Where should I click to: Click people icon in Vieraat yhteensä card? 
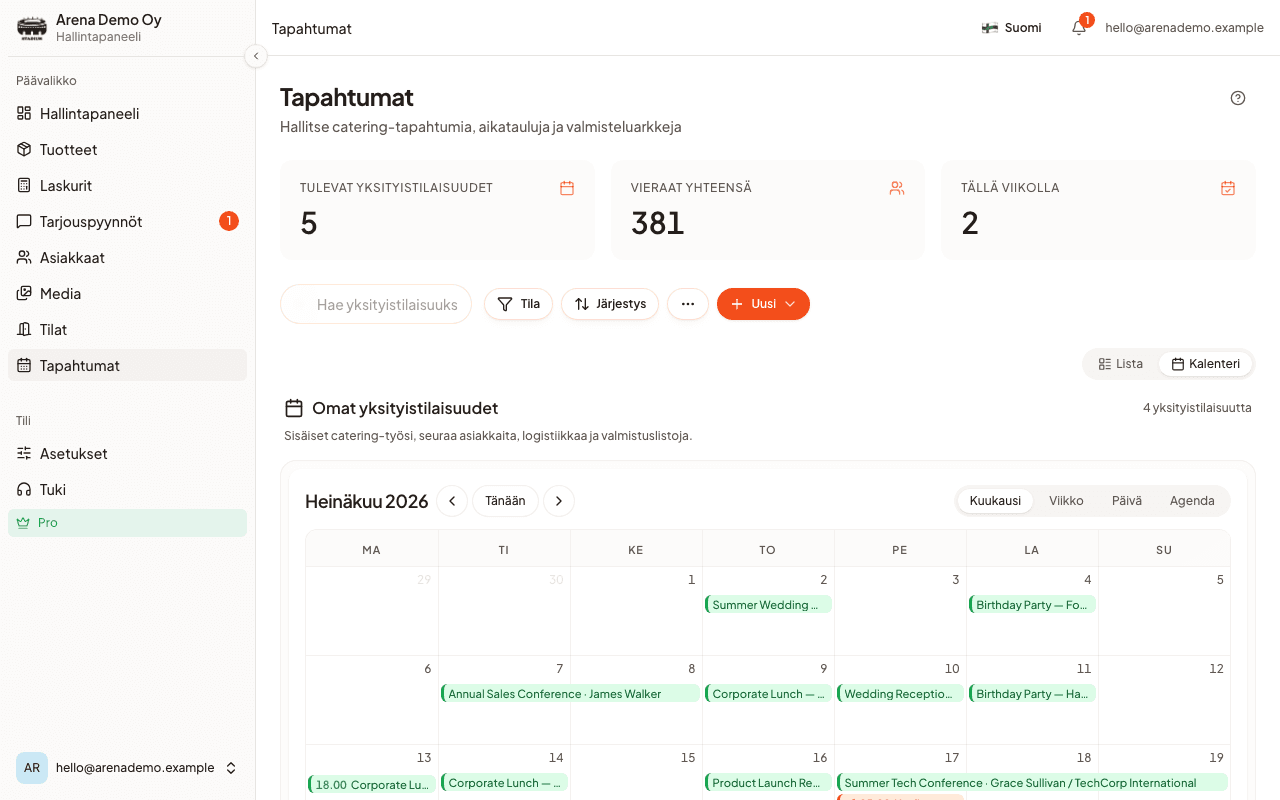[897, 187]
